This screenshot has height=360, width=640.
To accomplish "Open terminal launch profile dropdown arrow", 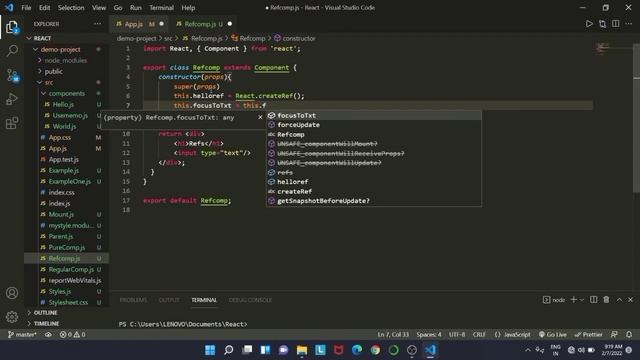I will [x=582, y=300].
